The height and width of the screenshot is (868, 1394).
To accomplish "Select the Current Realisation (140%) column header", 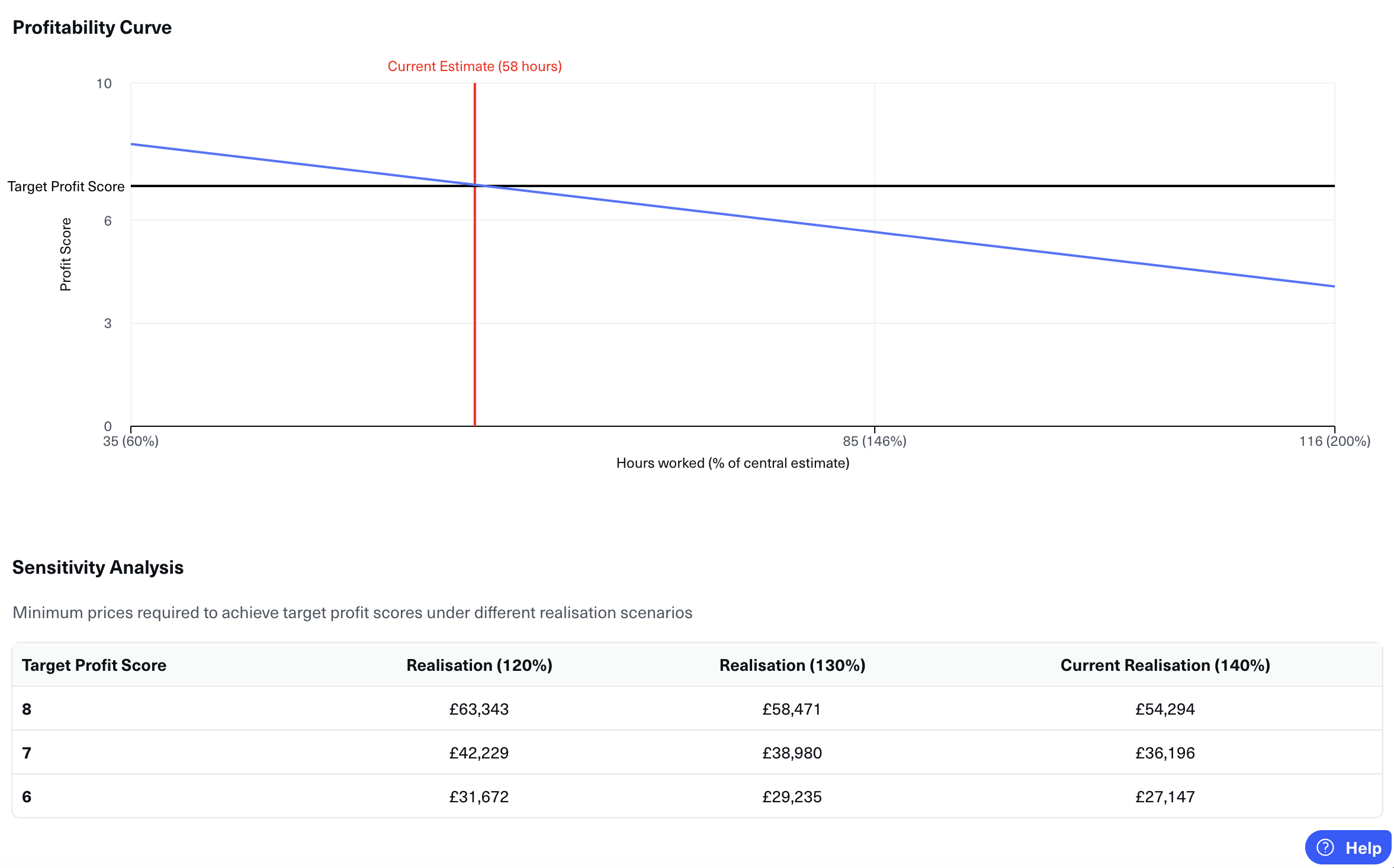I will (x=1164, y=665).
